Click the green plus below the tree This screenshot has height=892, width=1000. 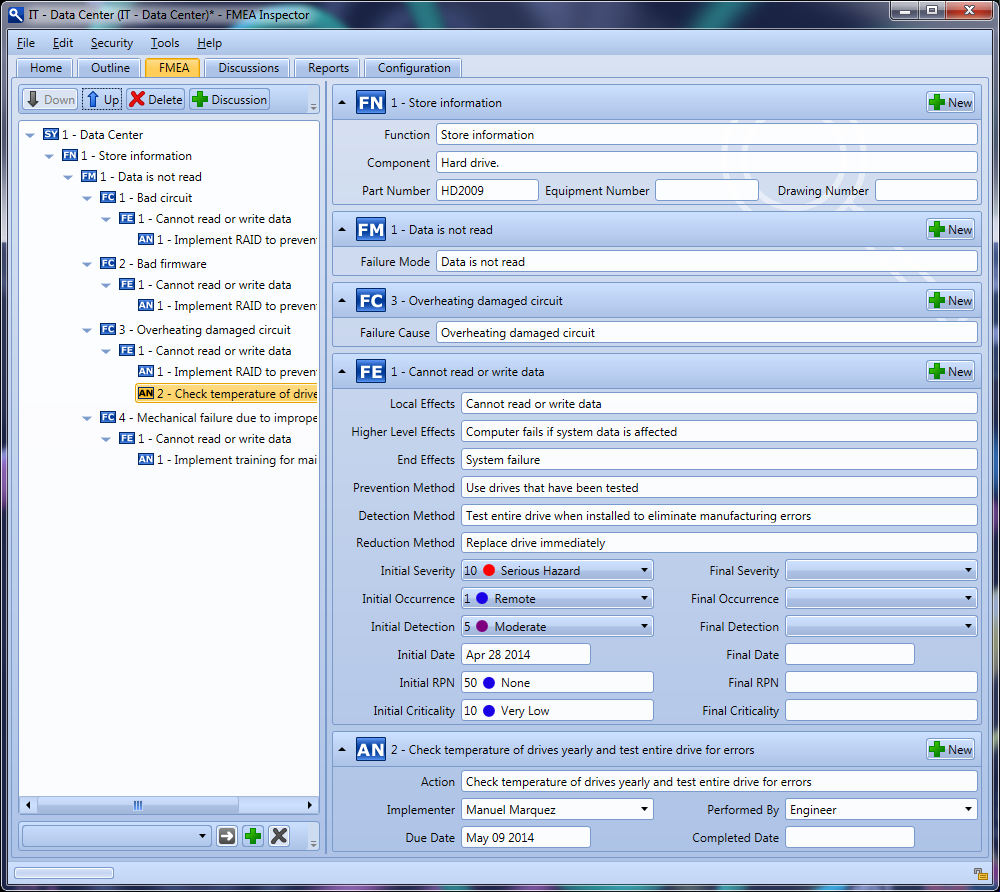[253, 836]
